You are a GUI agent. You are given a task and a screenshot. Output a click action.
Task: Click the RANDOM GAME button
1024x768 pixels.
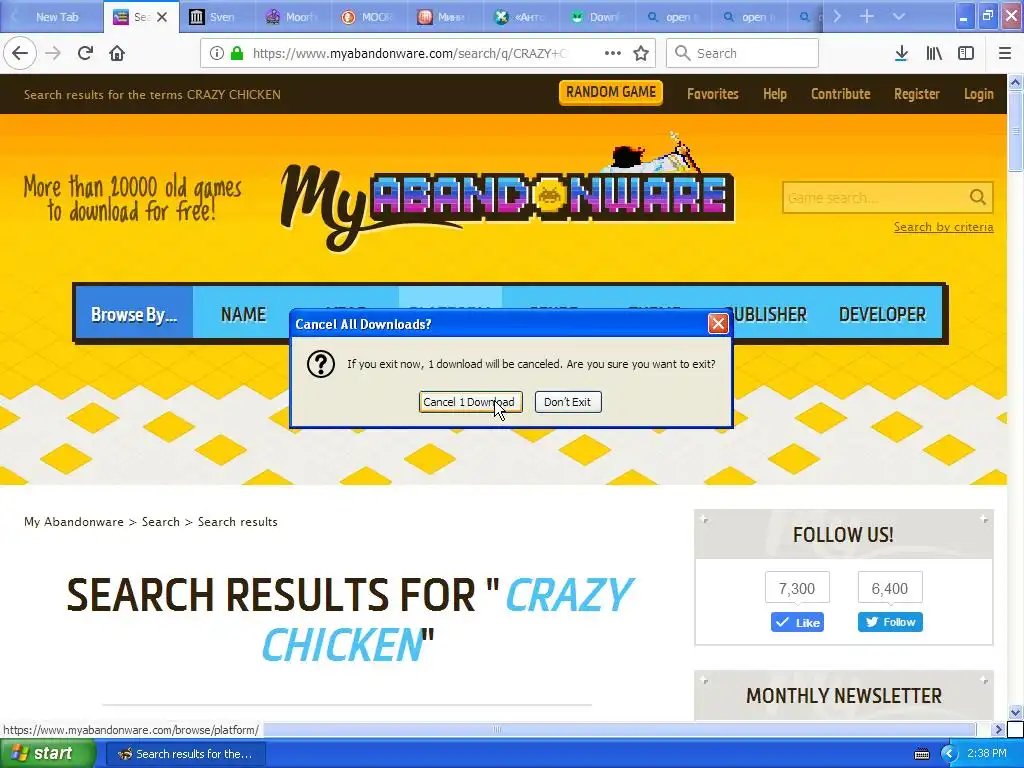(611, 92)
